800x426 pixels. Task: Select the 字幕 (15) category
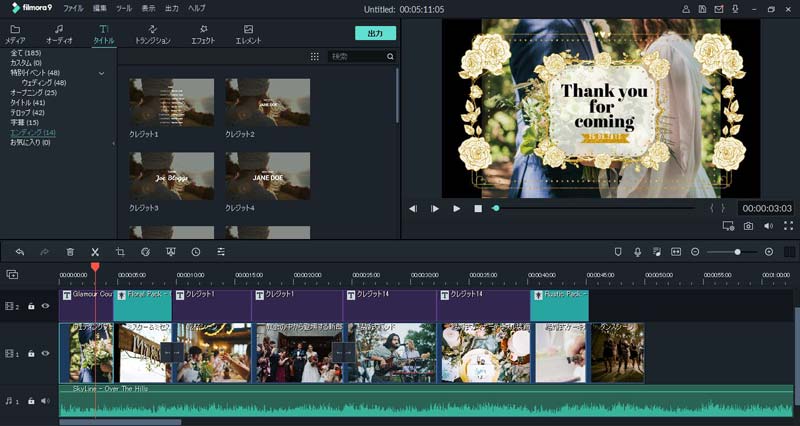(24, 122)
